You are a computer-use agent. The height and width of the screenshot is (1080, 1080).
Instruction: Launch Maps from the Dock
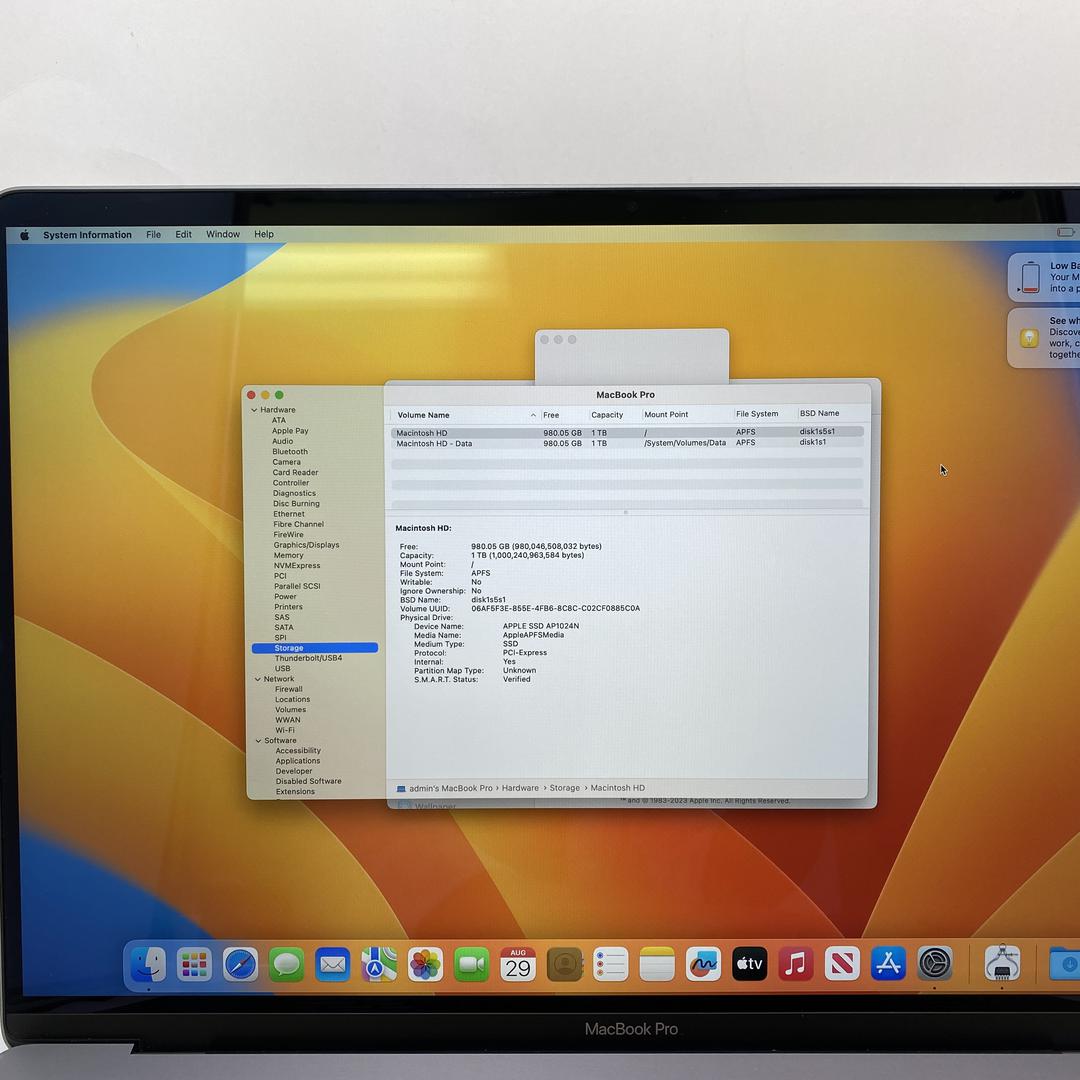click(379, 964)
